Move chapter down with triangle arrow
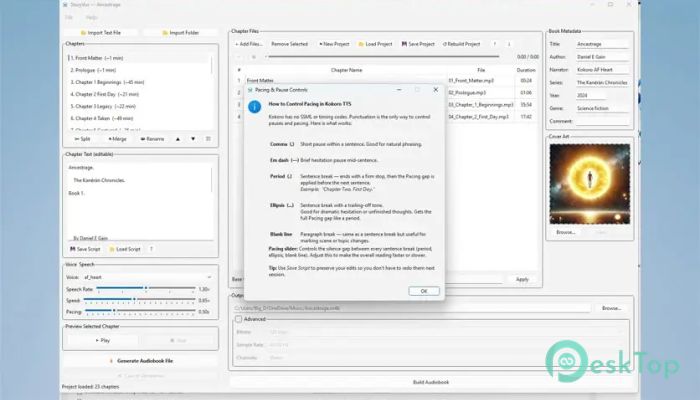Screen dimensions: 700x400 [193, 139]
